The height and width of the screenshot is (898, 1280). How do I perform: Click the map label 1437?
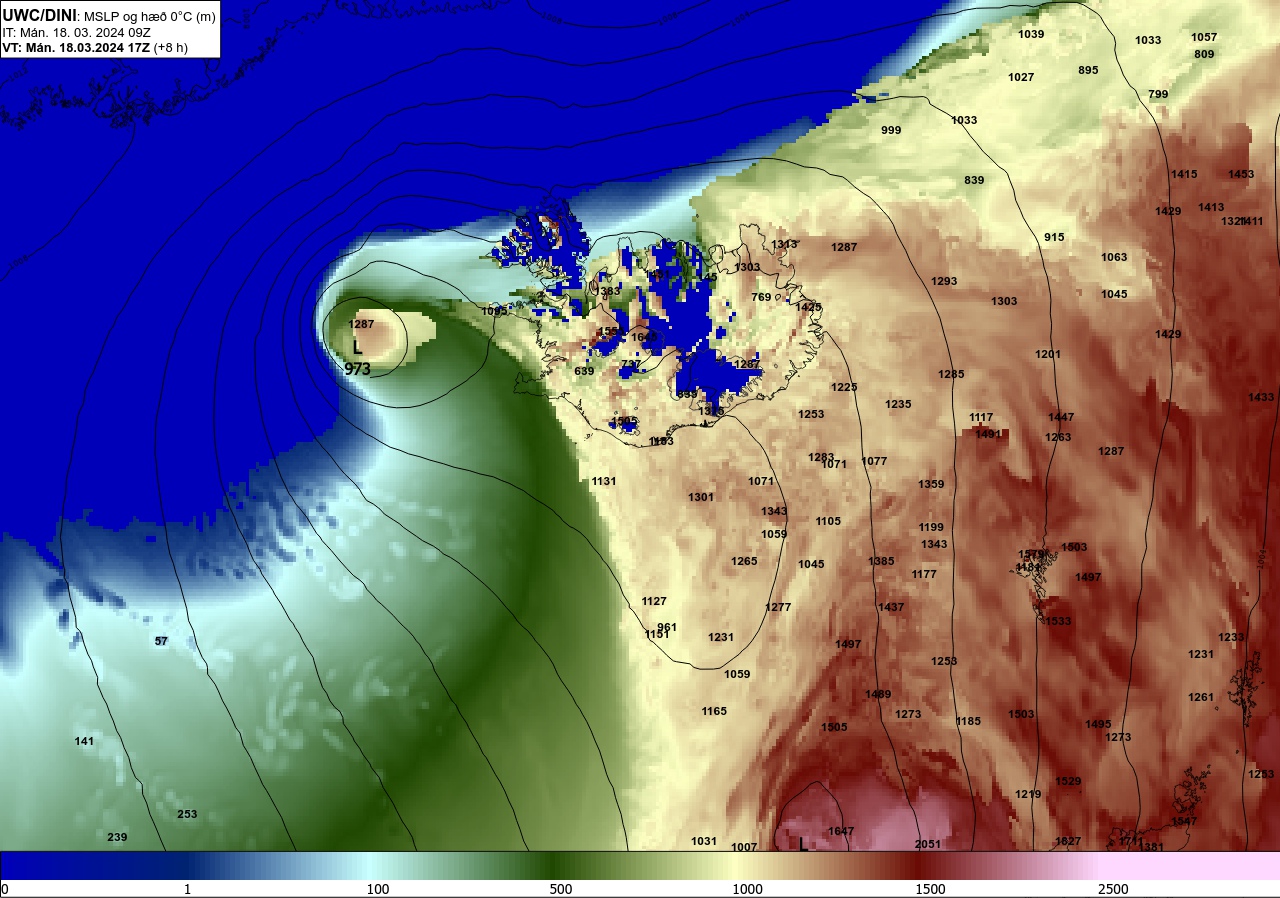pos(891,607)
